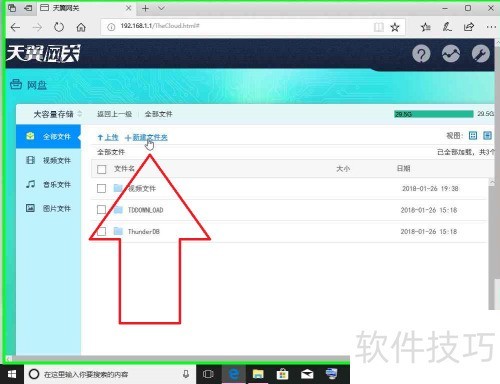Open a new browser tab
The height and width of the screenshot is (384, 500).
pyautogui.click(x=145, y=8)
